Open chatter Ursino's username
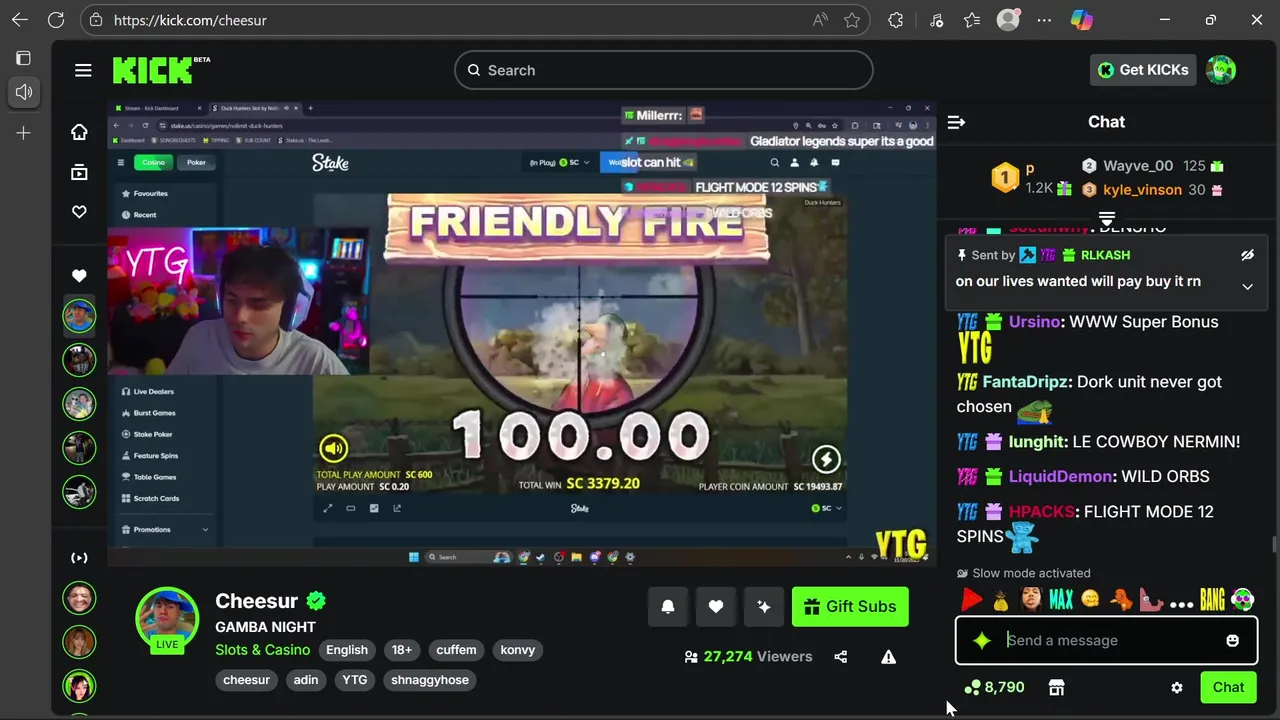 [x=1034, y=322]
